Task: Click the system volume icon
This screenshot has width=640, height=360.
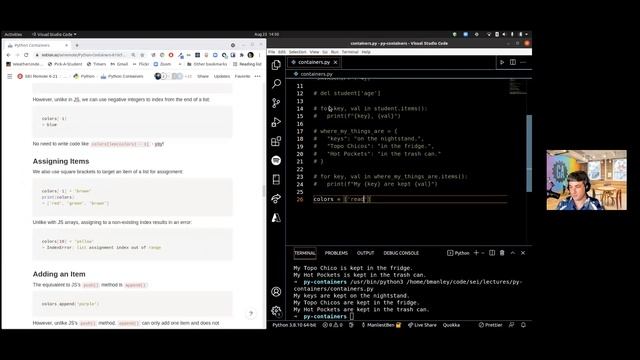Action: [504, 34]
